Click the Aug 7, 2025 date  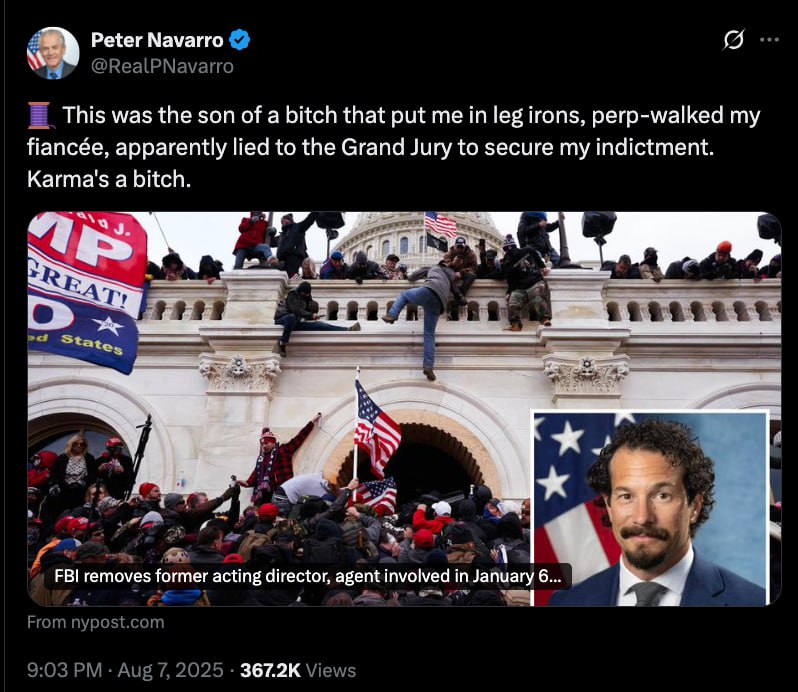[170, 670]
